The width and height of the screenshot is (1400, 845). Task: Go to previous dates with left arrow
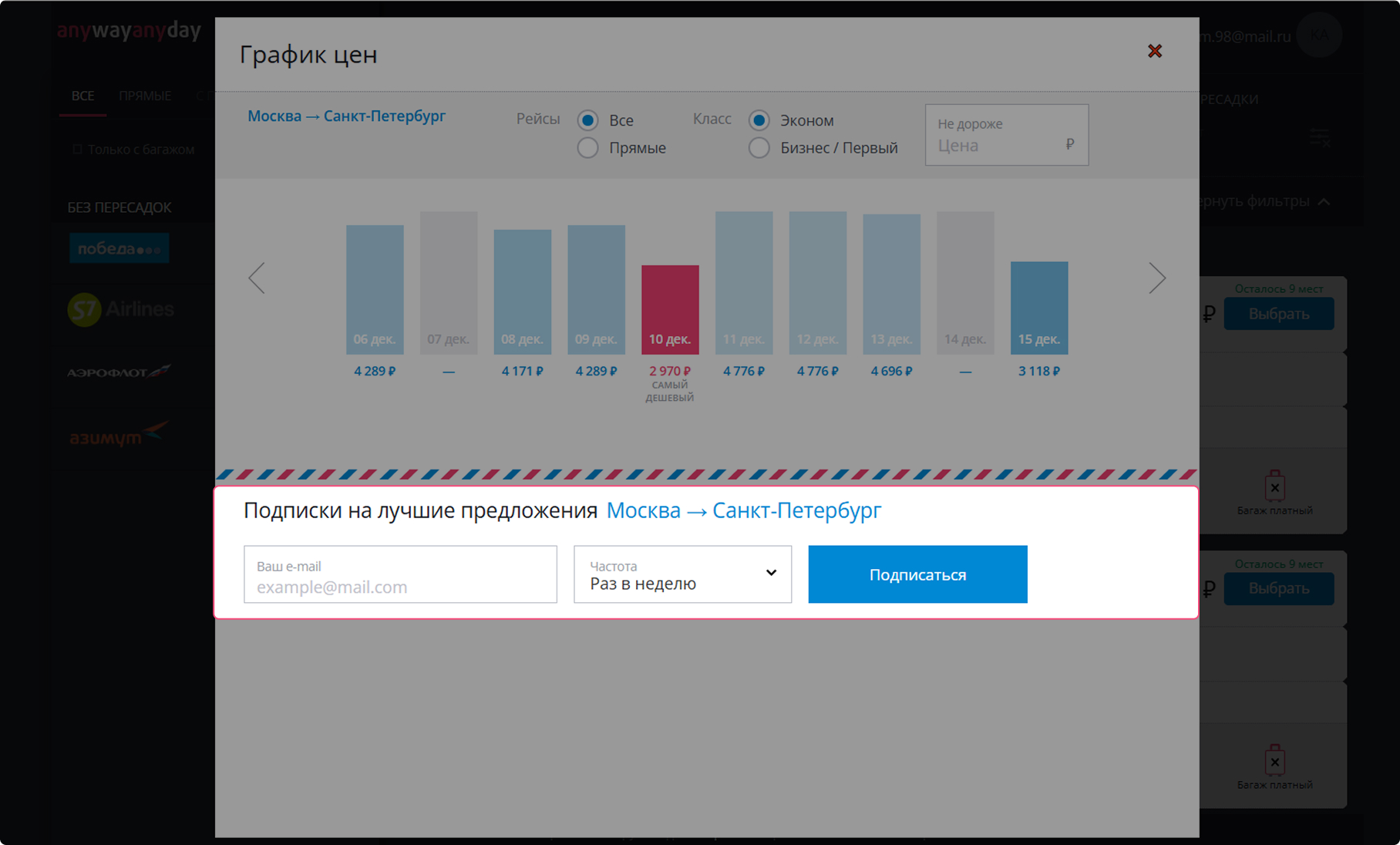pyautogui.click(x=257, y=278)
